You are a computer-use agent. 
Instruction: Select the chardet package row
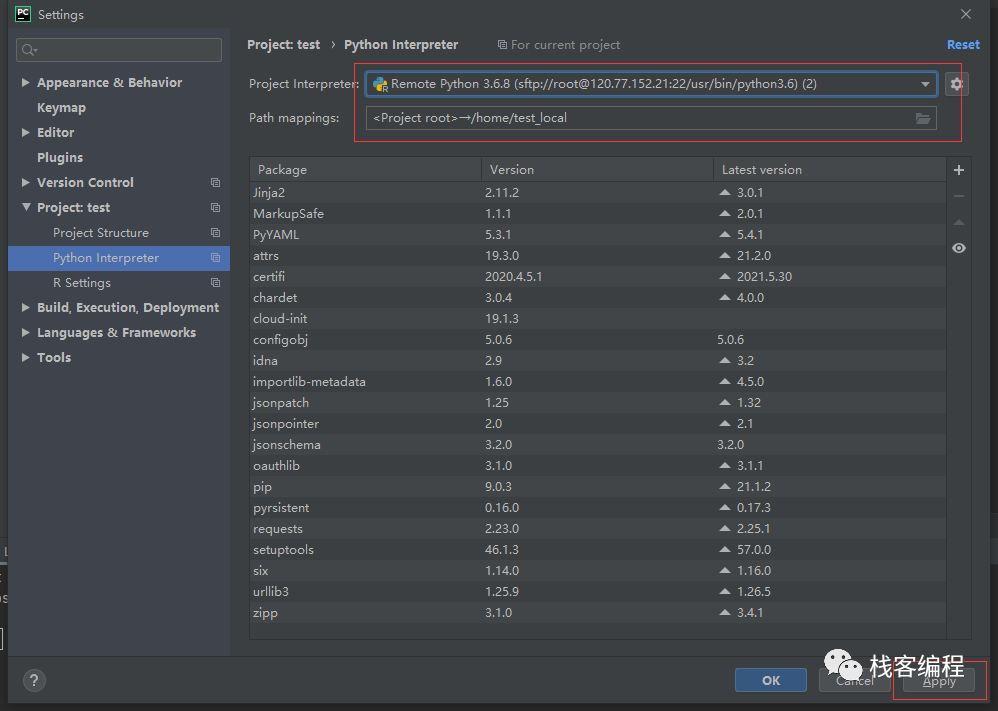pos(598,297)
